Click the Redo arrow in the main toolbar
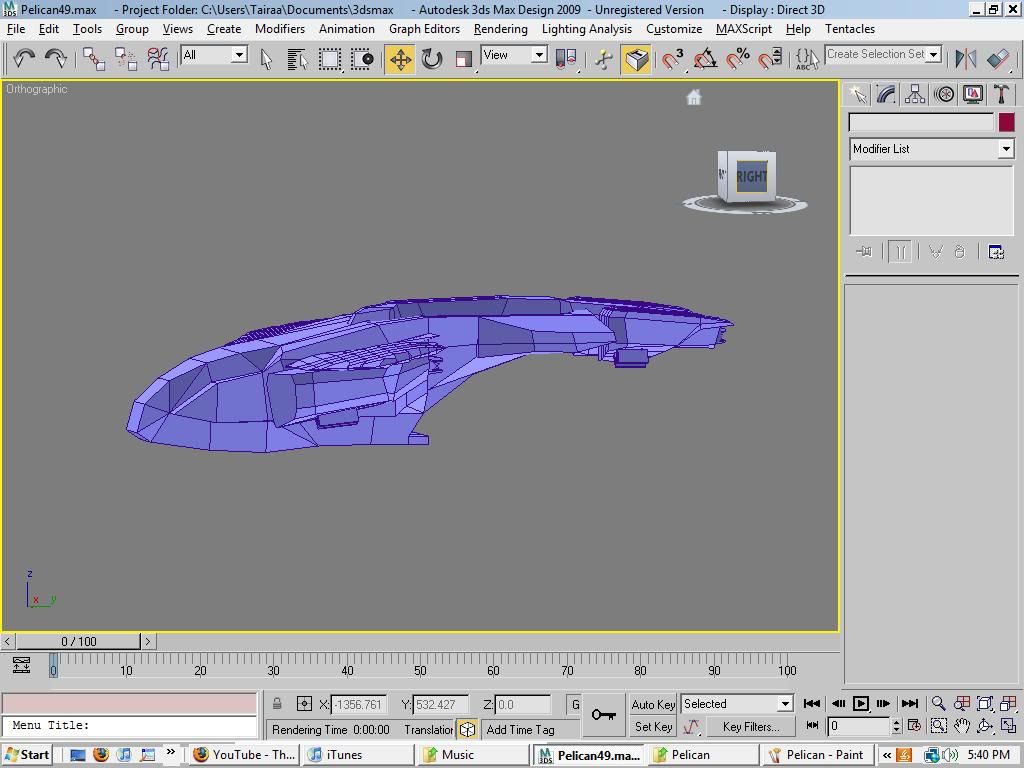The width and height of the screenshot is (1024, 768). pos(56,59)
